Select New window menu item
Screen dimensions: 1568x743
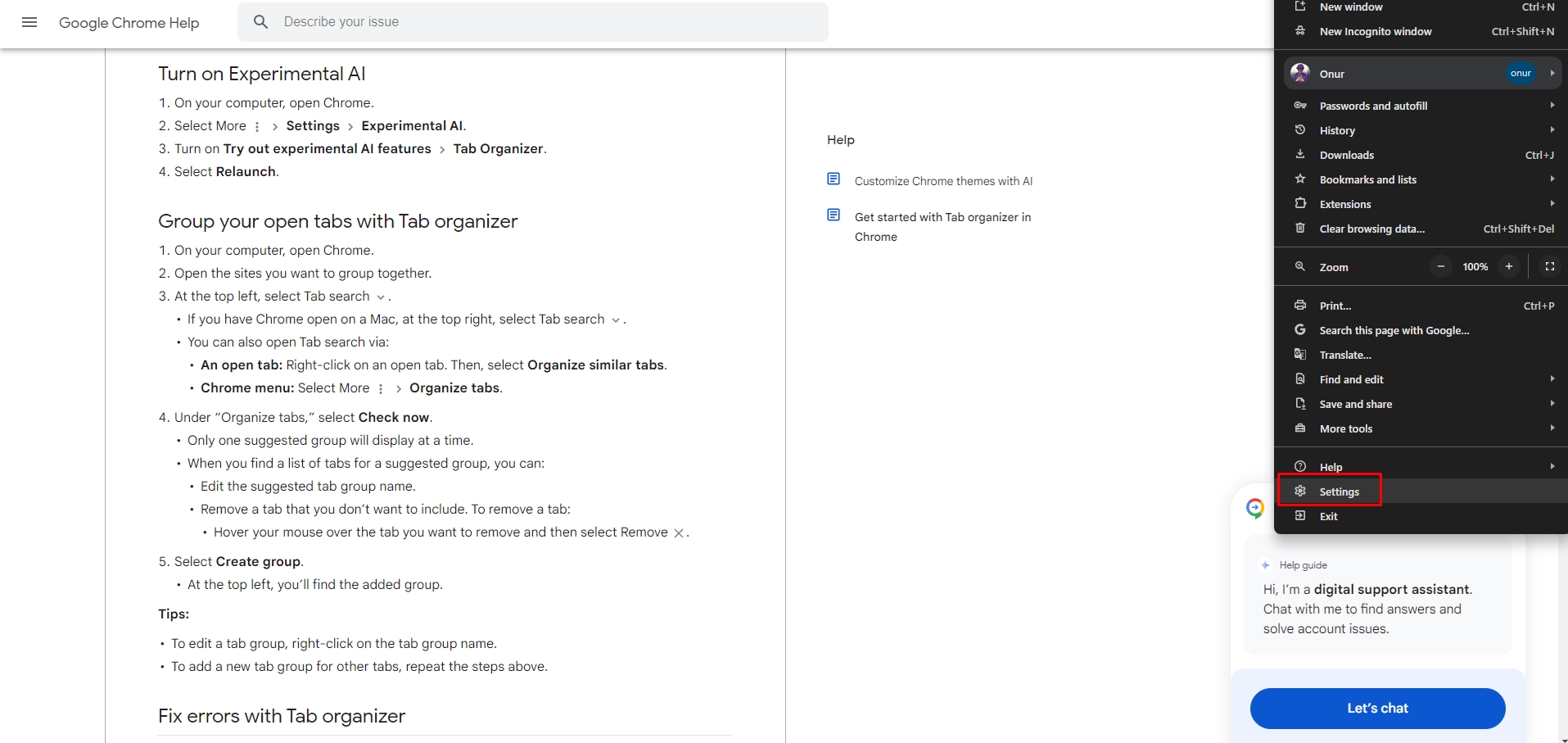(x=1423, y=7)
